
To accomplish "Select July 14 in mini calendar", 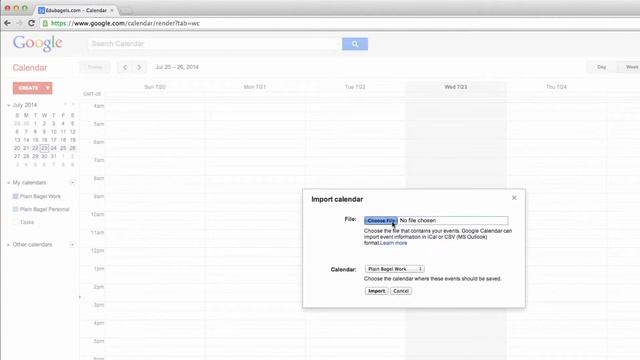I will [x=26, y=140].
